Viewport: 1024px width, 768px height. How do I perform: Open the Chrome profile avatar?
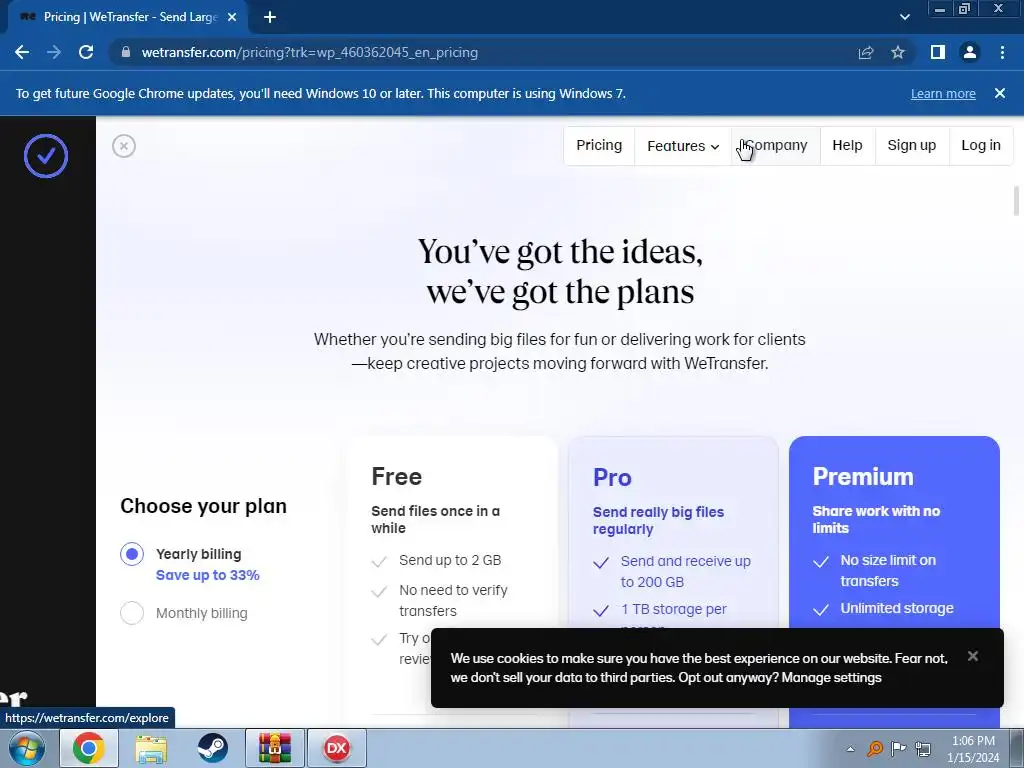(970, 52)
